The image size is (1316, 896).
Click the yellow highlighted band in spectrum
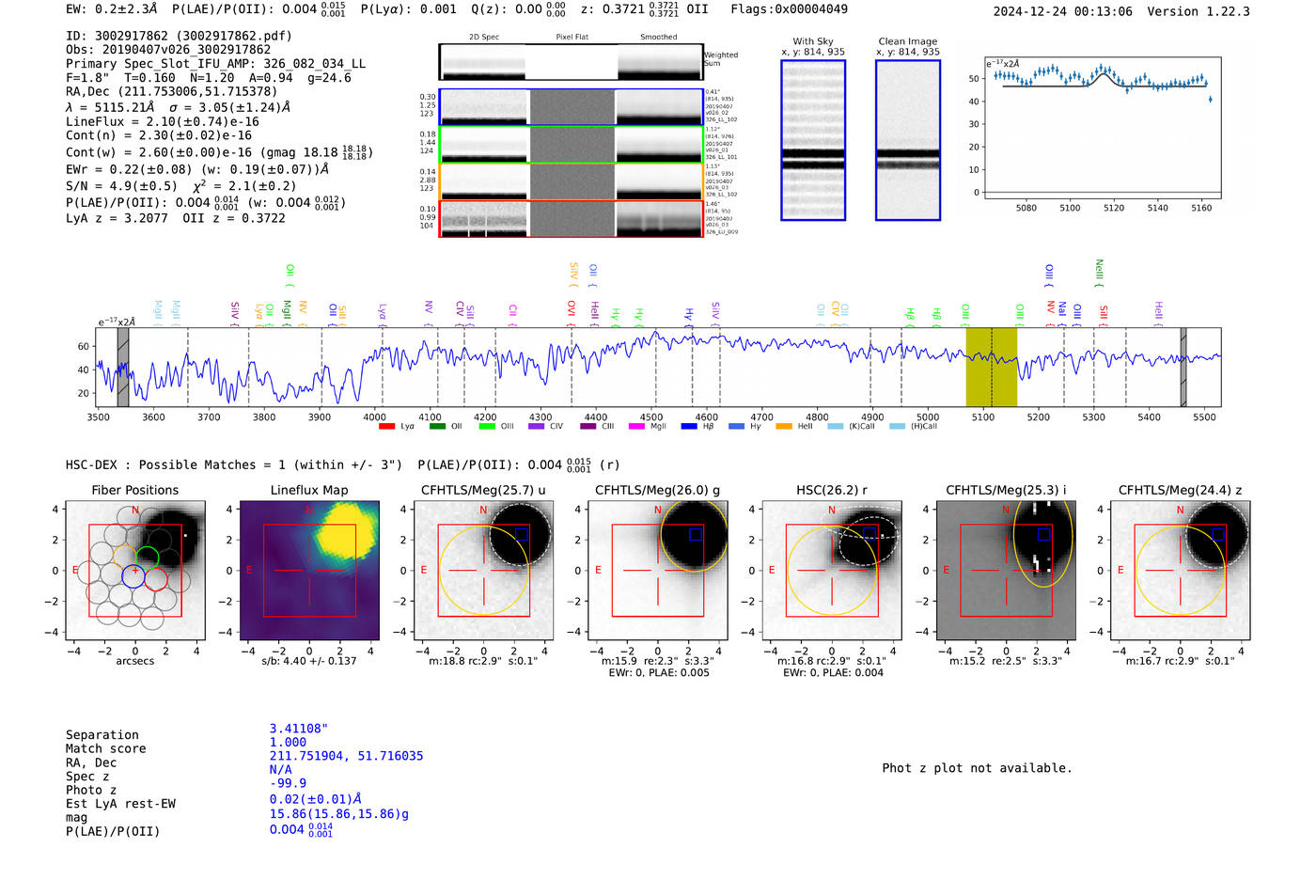click(991, 367)
